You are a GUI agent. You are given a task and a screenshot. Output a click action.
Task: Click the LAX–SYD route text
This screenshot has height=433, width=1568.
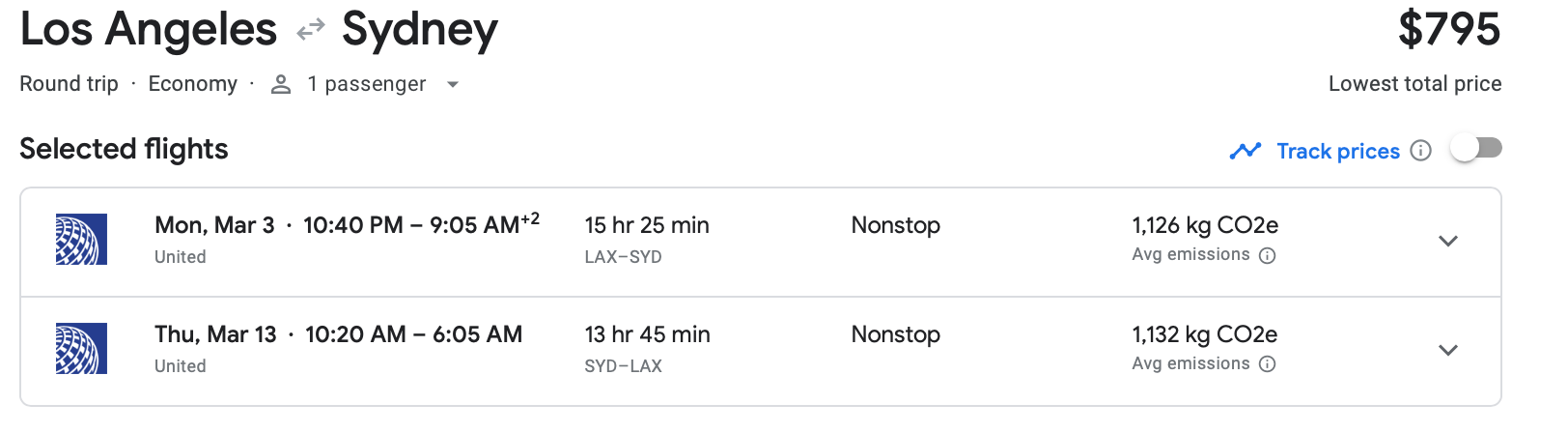click(623, 257)
